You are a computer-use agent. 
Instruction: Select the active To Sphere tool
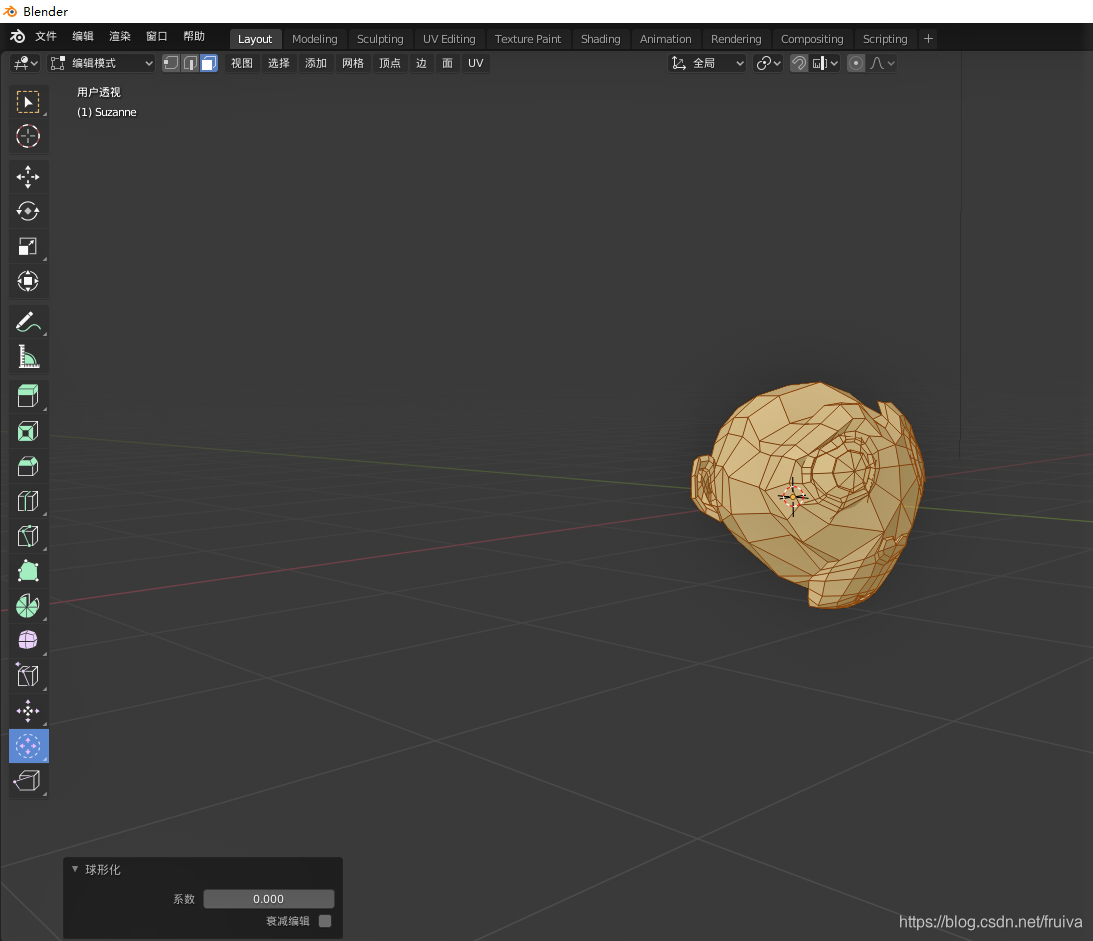point(28,746)
